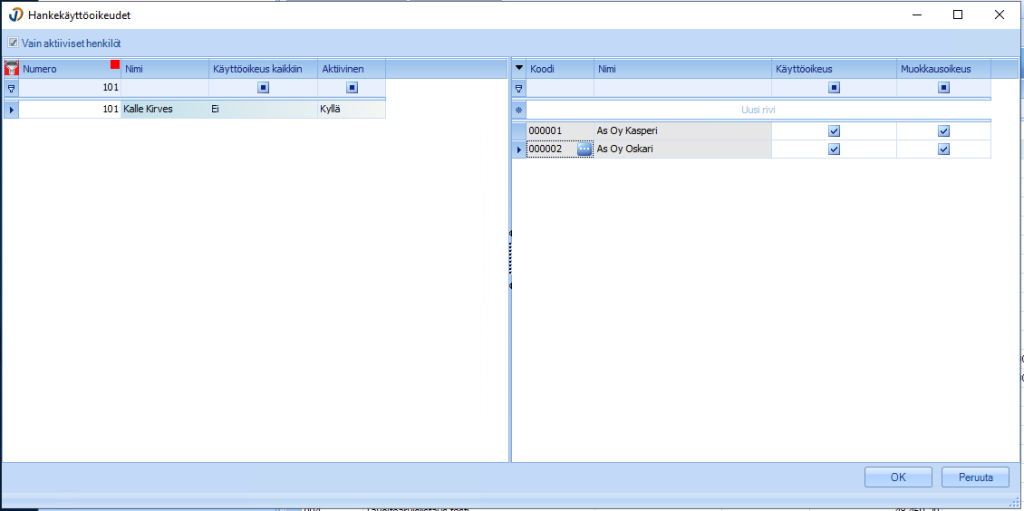The image size is (1024, 511).
Task: Click the filter row icon in right grid
Action: (519, 88)
